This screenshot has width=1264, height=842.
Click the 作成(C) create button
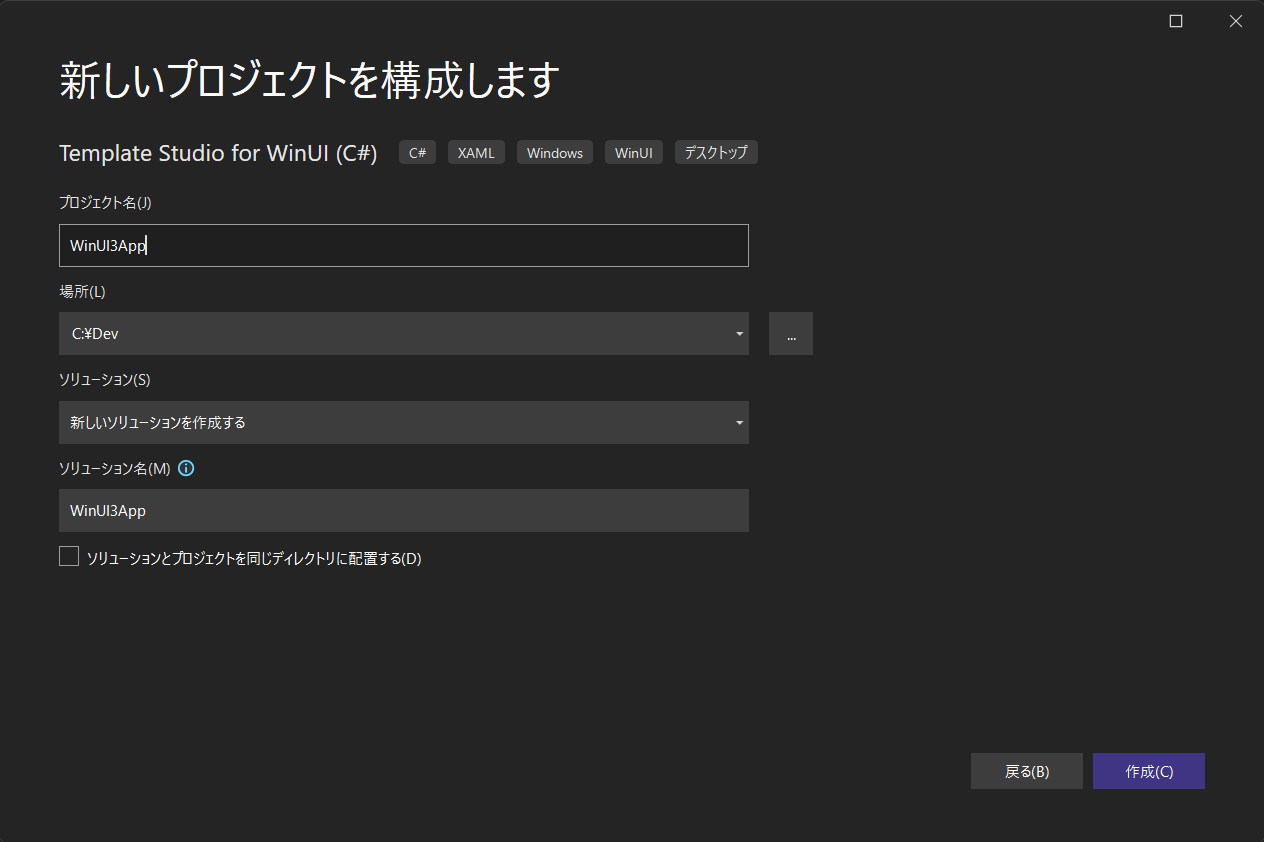coord(1149,771)
